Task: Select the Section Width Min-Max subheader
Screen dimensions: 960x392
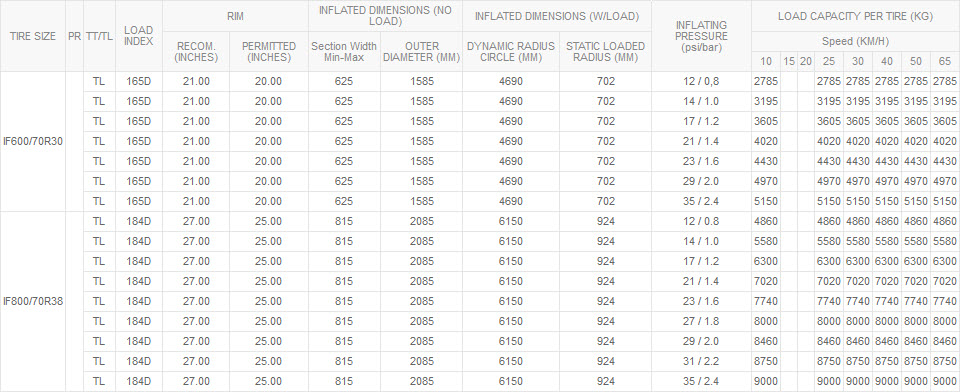Action: [x=344, y=52]
